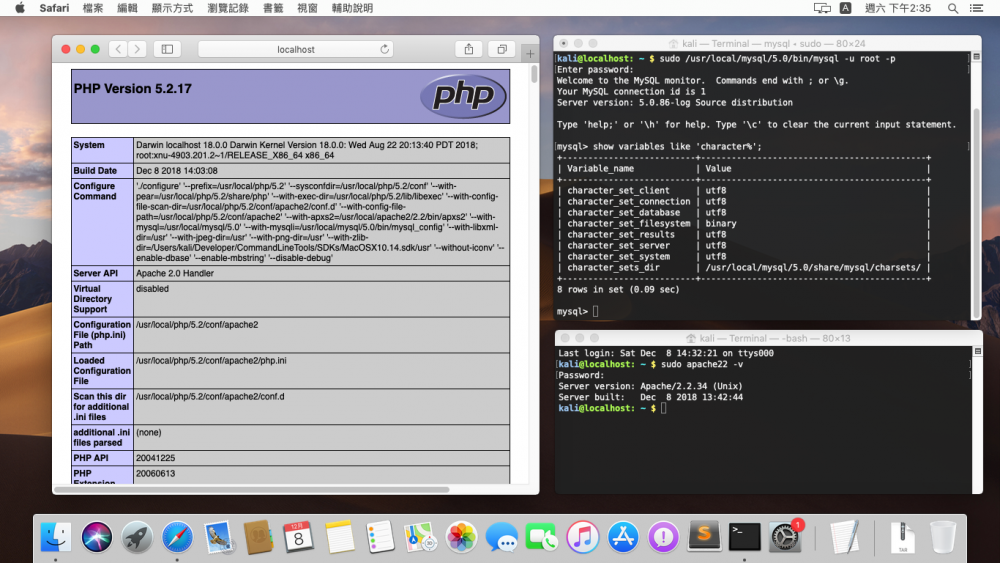The width and height of the screenshot is (1000, 563).
Task: Show all tabs in Safari
Action: pos(502,49)
